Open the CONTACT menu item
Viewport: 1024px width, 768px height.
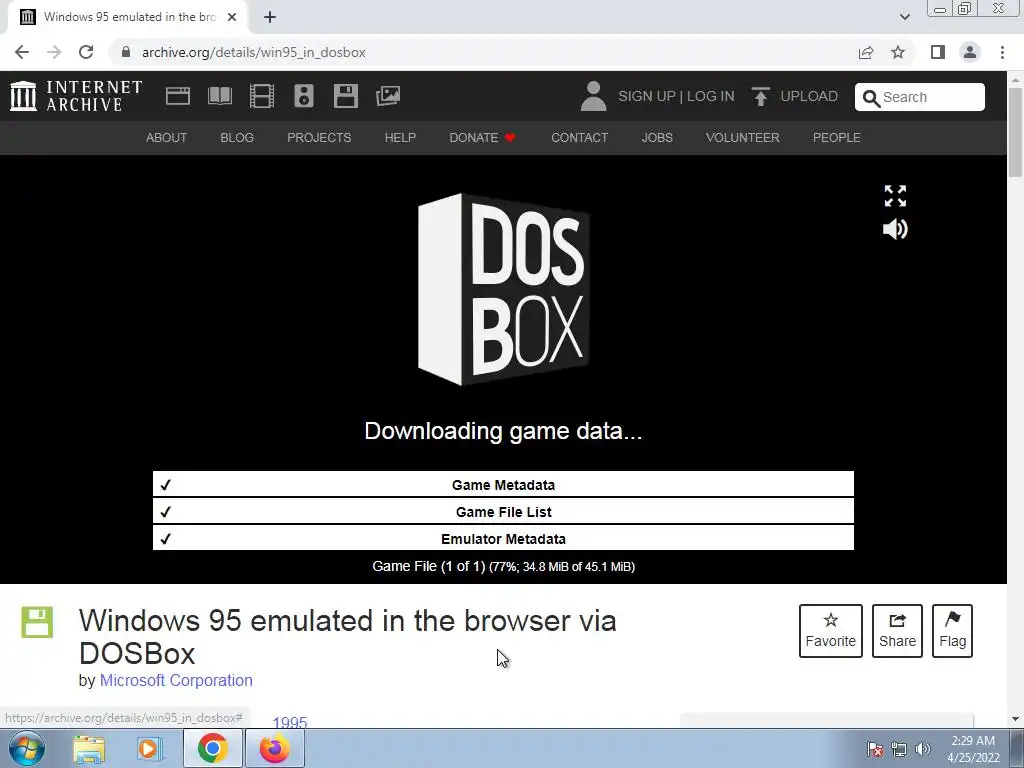[x=579, y=138]
